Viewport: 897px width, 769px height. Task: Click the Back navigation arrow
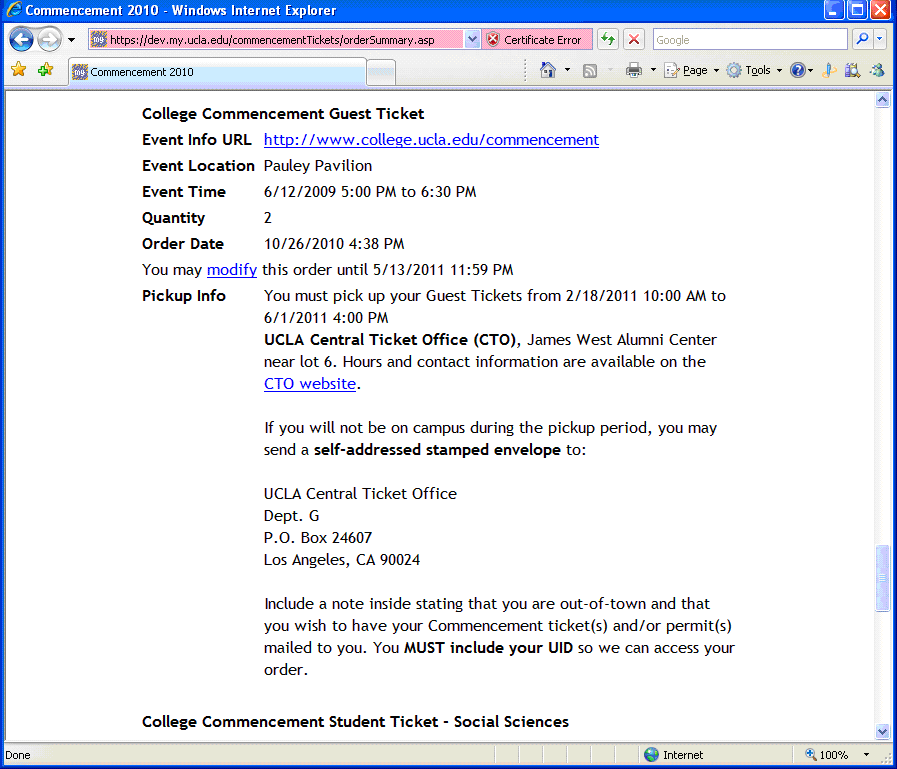coord(21,40)
